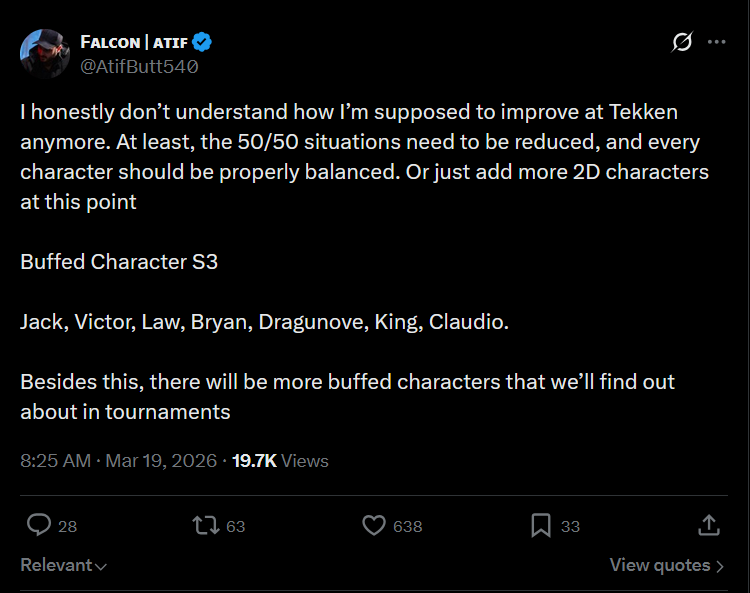Image resolution: width=750 pixels, height=593 pixels.
Task: Click the reply speech bubble icon
Action: [39, 525]
